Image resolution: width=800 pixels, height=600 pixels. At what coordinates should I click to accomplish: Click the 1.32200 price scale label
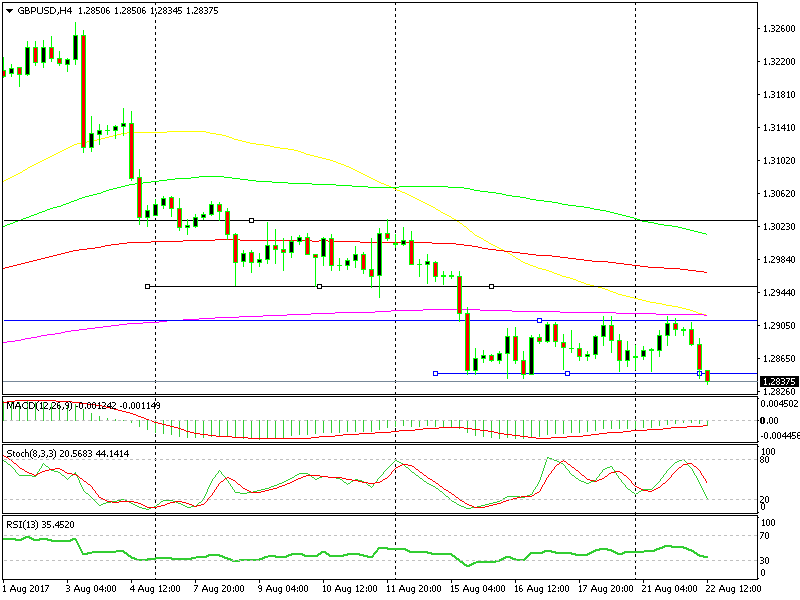point(779,62)
